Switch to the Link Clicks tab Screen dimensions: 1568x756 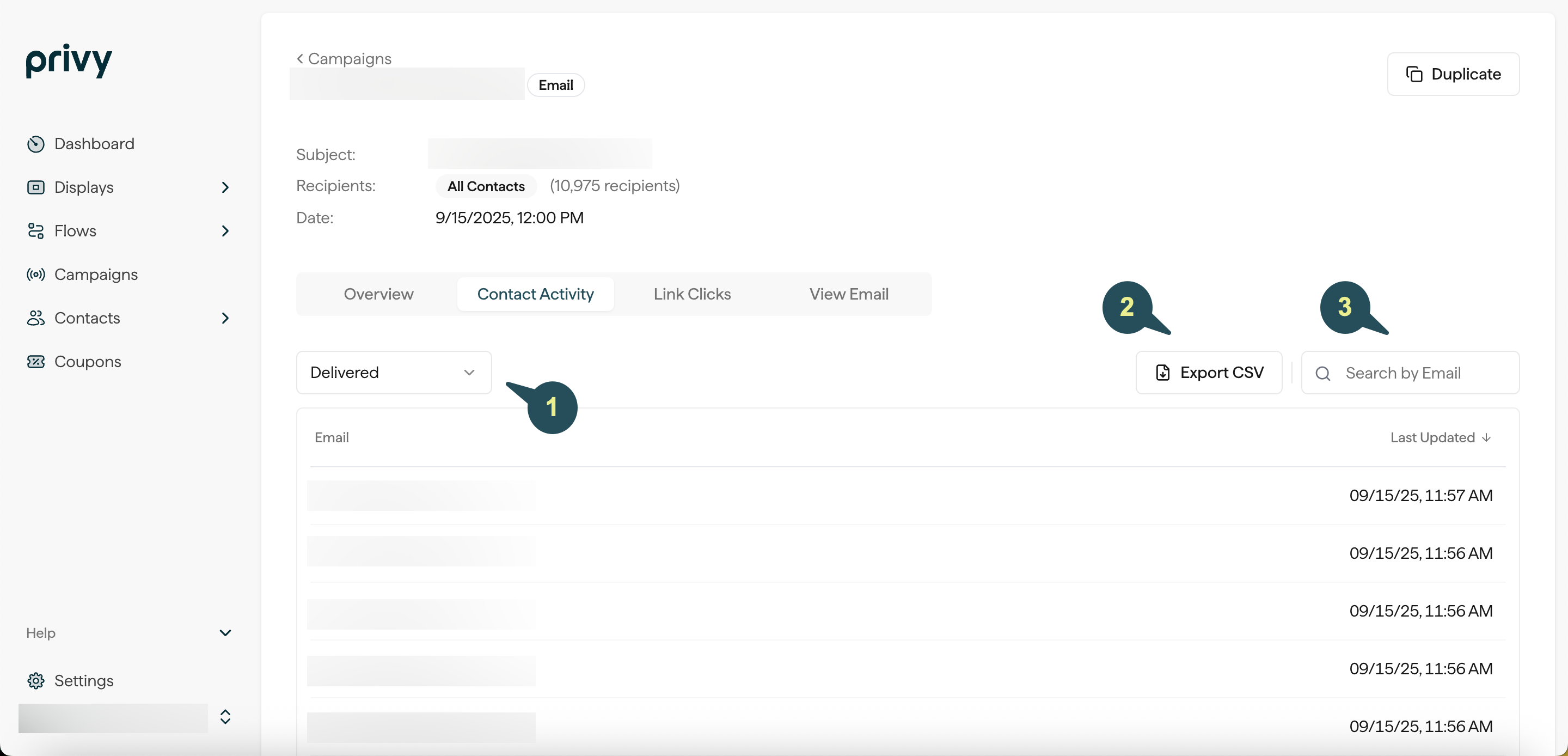tap(692, 294)
